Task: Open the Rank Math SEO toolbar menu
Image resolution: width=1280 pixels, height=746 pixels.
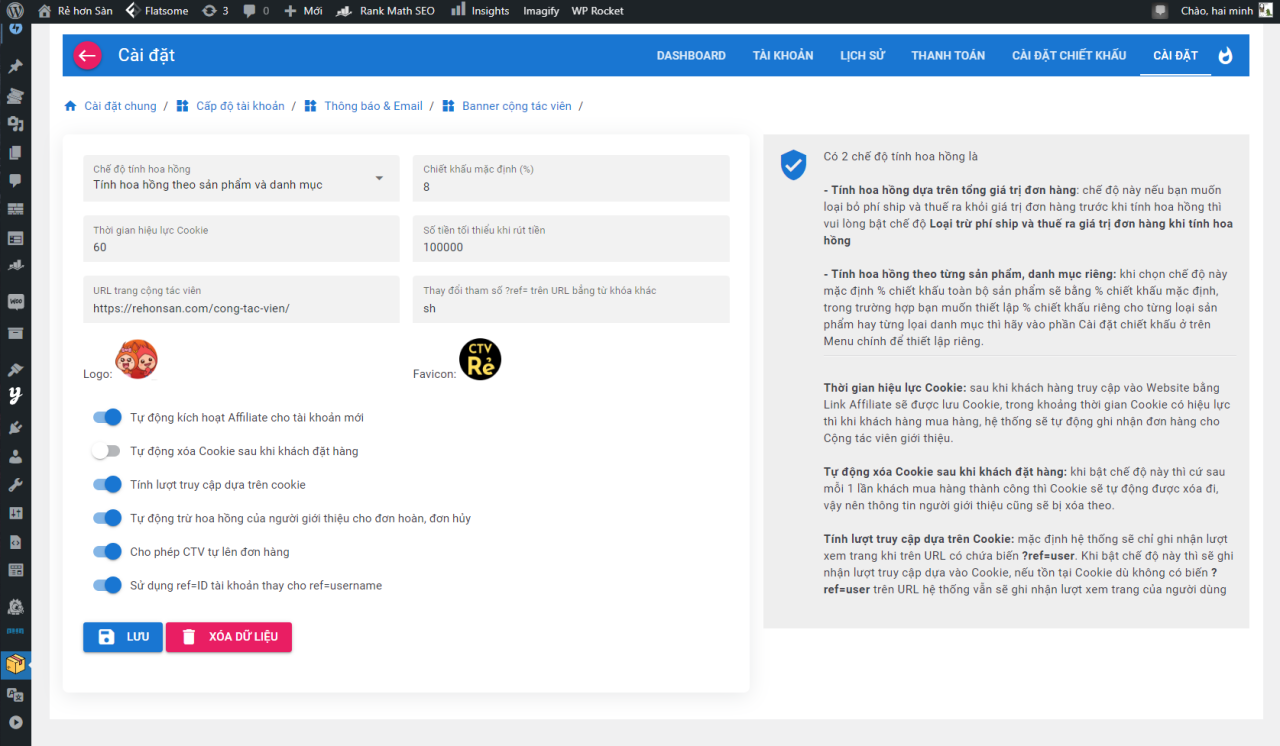Action: 385,11
